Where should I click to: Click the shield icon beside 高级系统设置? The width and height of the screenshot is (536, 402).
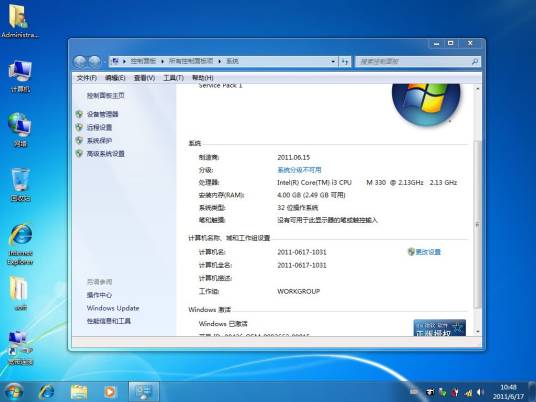click(79, 153)
